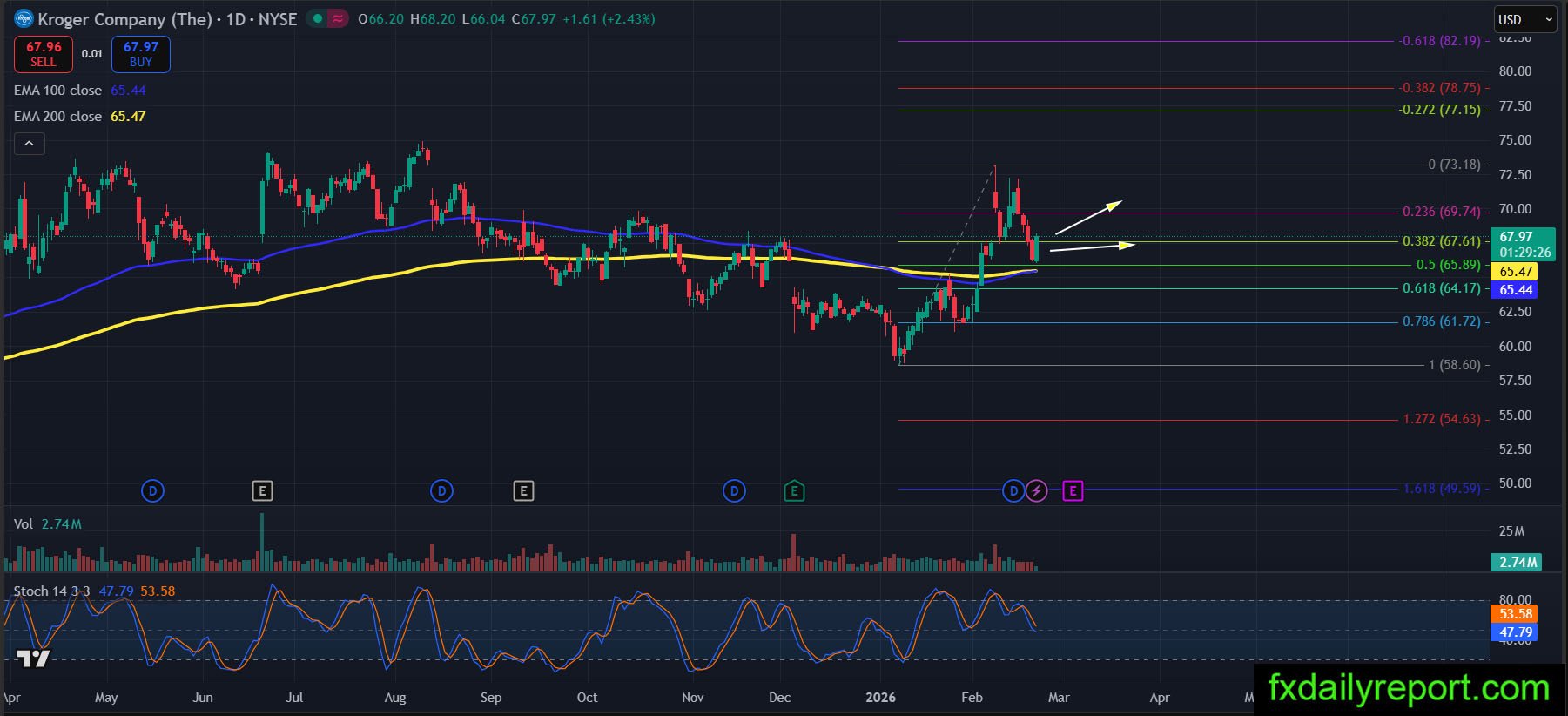Click the 1.618 (49.59) Fibonacci label
Image resolution: width=1568 pixels, height=716 pixels.
pyautogui.click(x=1442, y=489)
